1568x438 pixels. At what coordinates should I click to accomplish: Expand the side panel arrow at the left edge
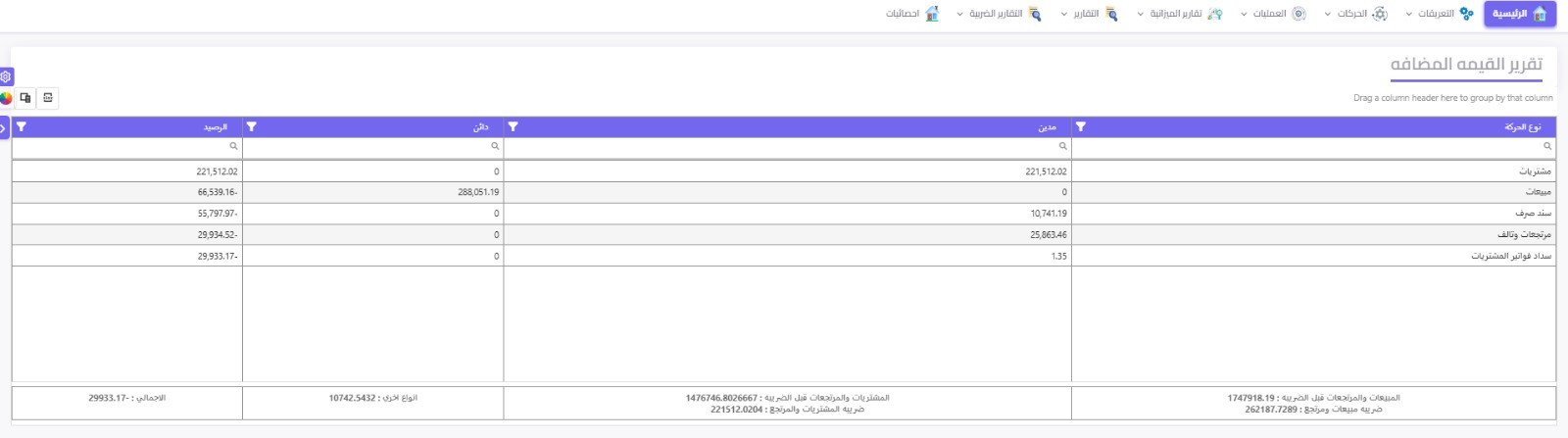tap(4, 127)
